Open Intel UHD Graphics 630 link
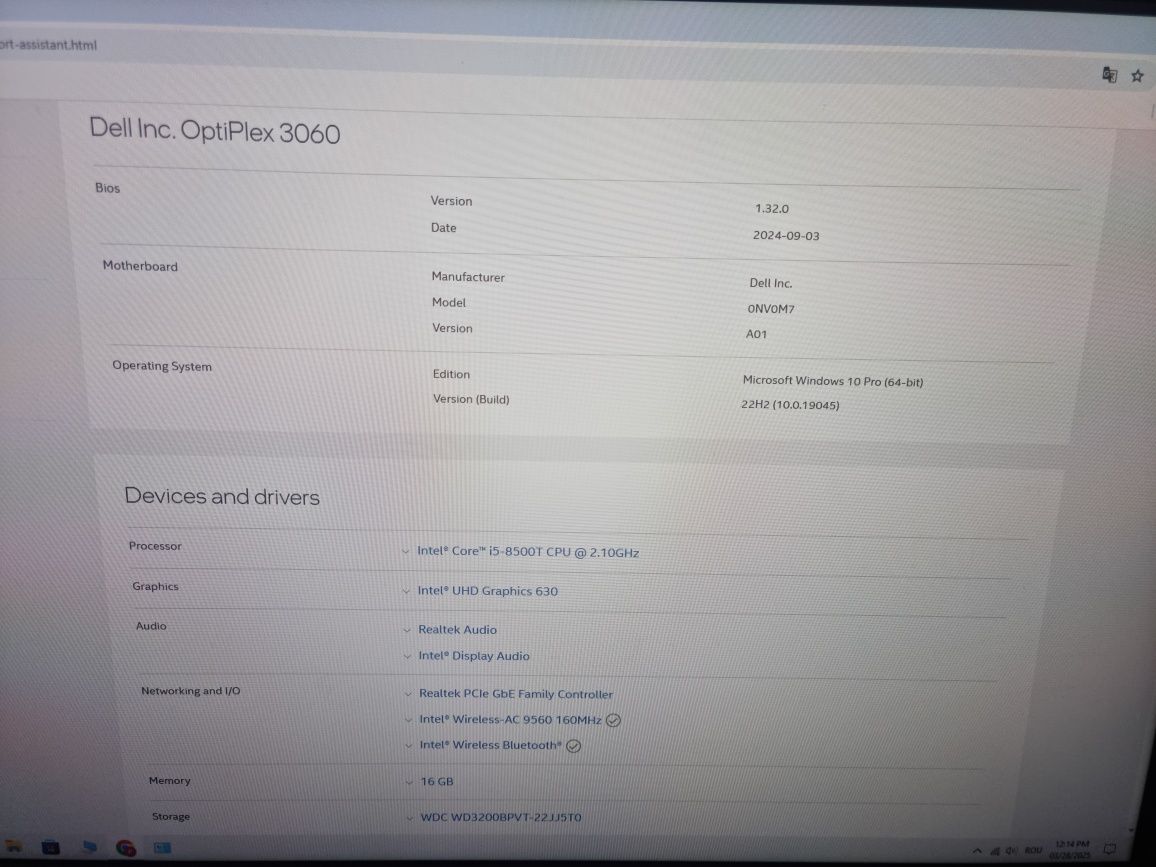The height and width of the screenshot is (867, 1156). point(487,591)
